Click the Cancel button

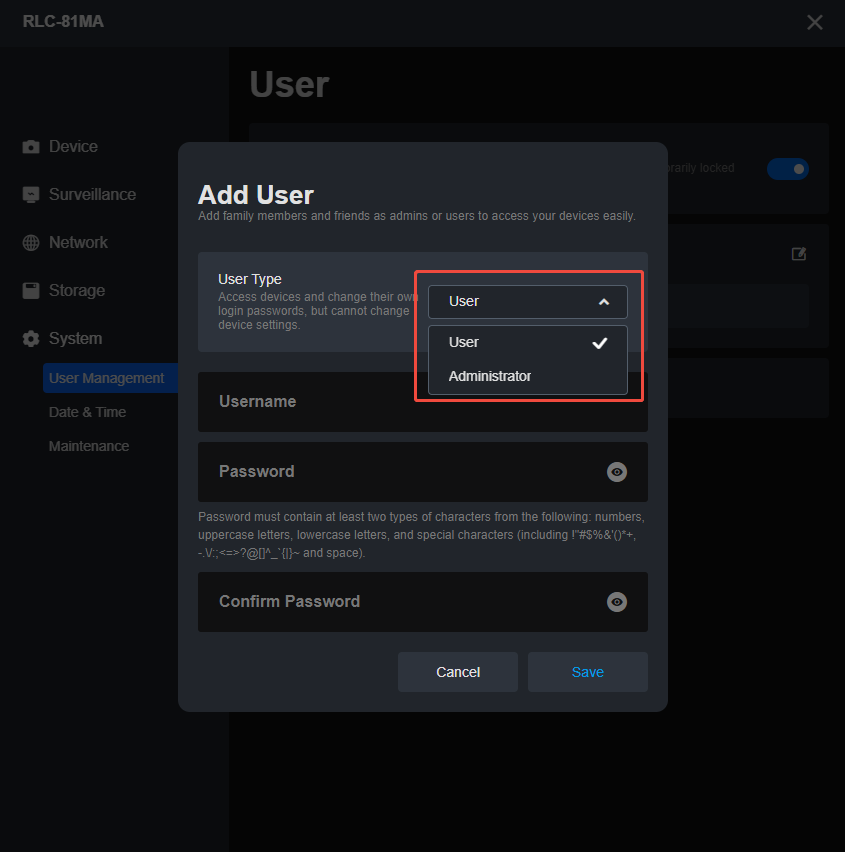458,672
